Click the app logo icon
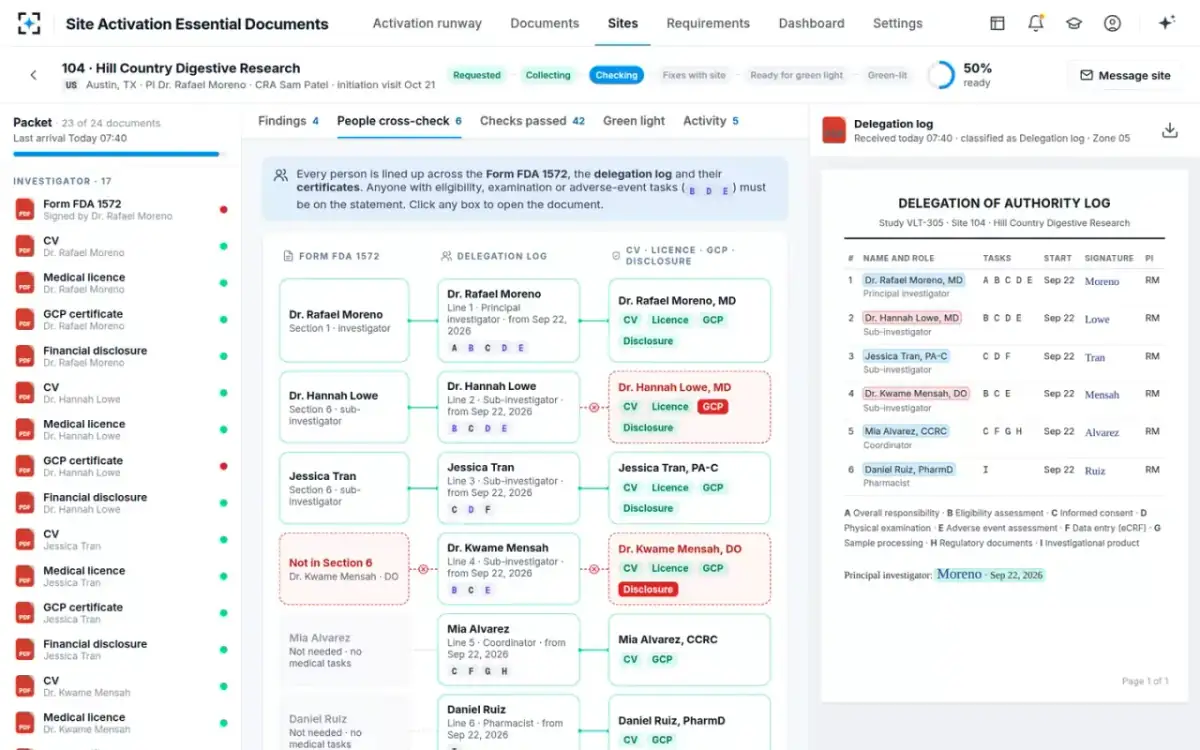This screenshot has height=750, width=1200. (x=29, y=23)
